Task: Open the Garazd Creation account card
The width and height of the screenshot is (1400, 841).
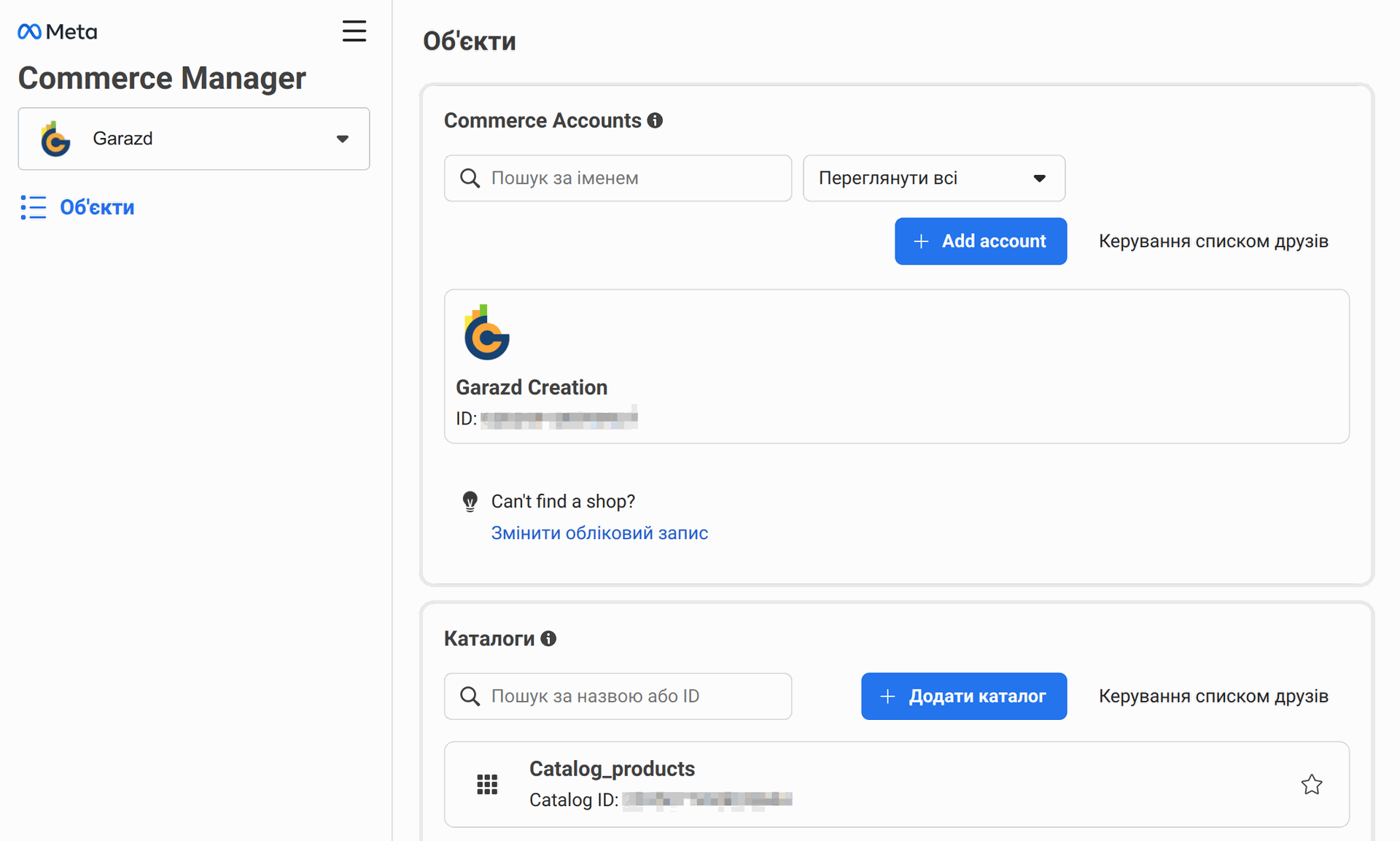Action: pos(897,366)
